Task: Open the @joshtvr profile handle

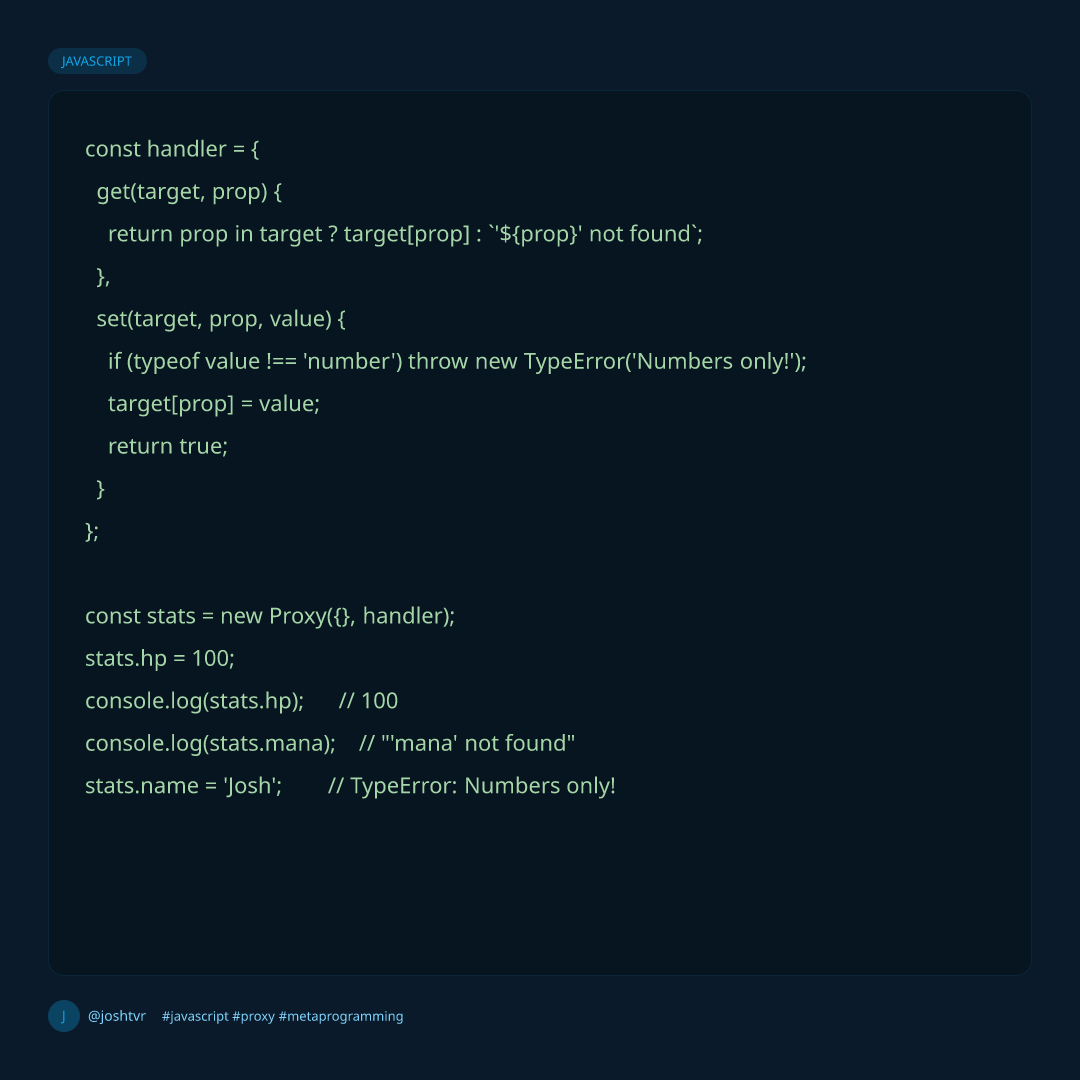Action: (x=117, y=1016)
